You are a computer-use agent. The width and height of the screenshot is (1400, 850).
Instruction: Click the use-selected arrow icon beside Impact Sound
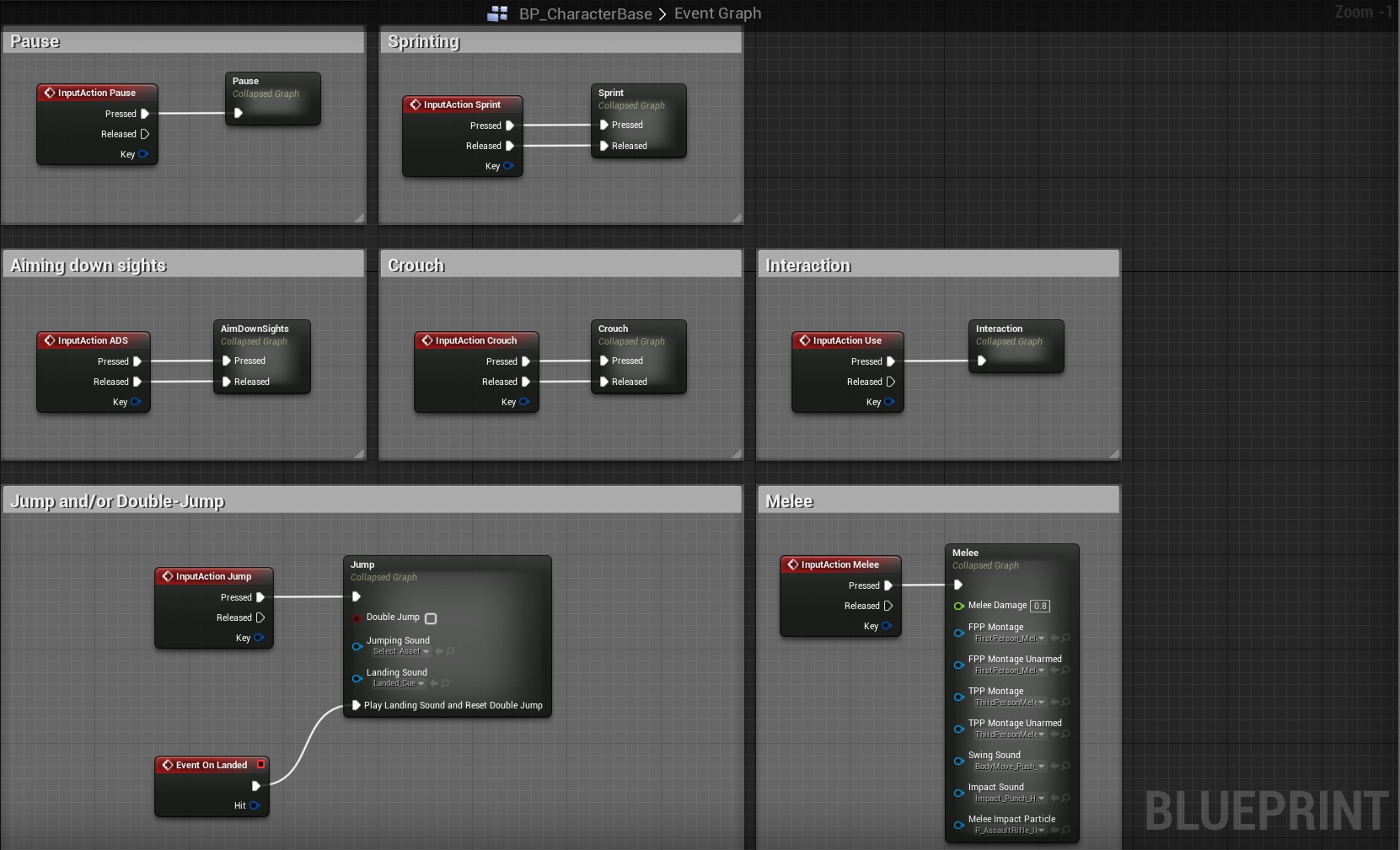pyautogui.click(x=1054, y=799)
